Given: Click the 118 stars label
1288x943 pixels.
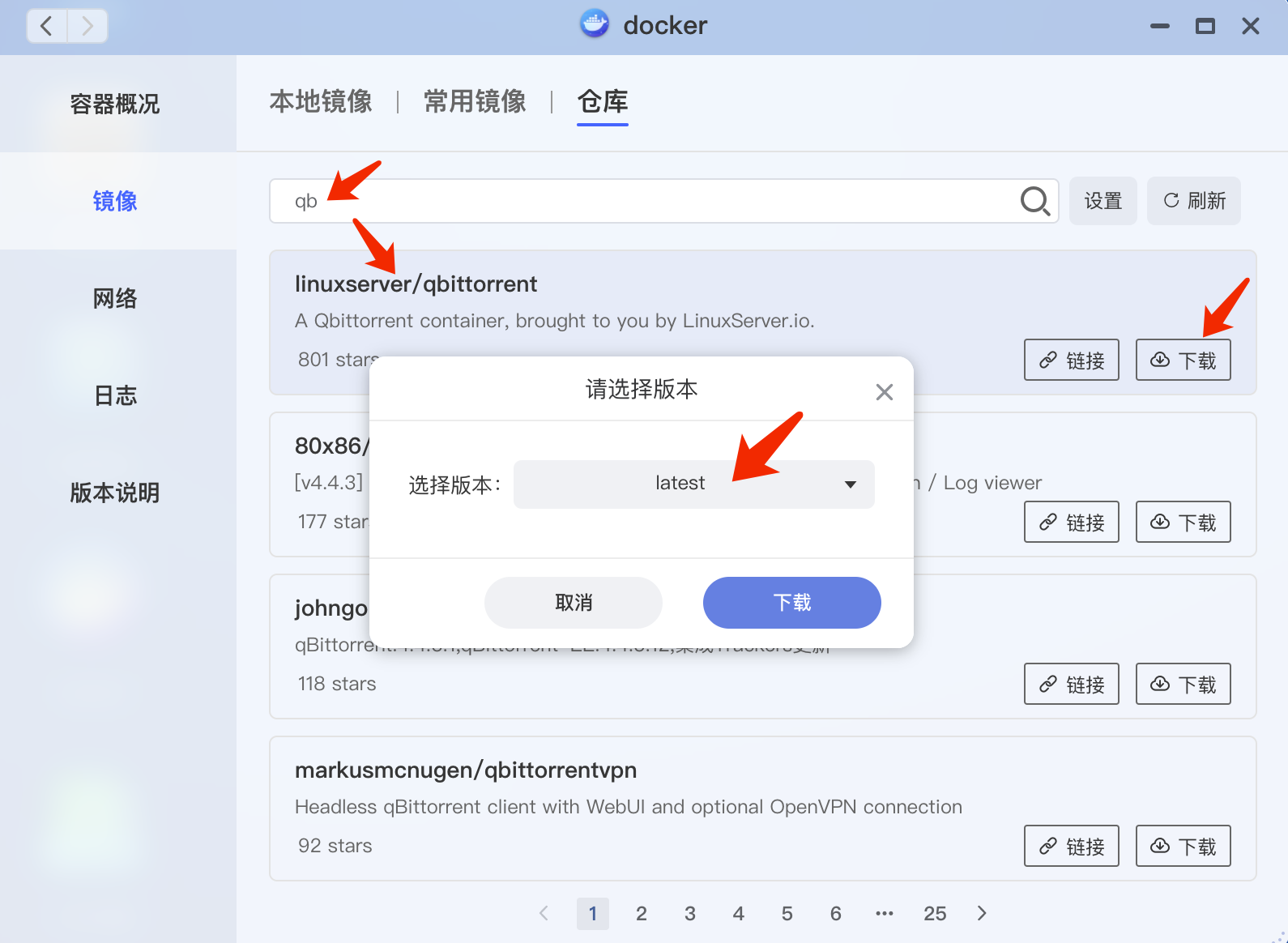Looking at the screenshot, I should 337,684.
